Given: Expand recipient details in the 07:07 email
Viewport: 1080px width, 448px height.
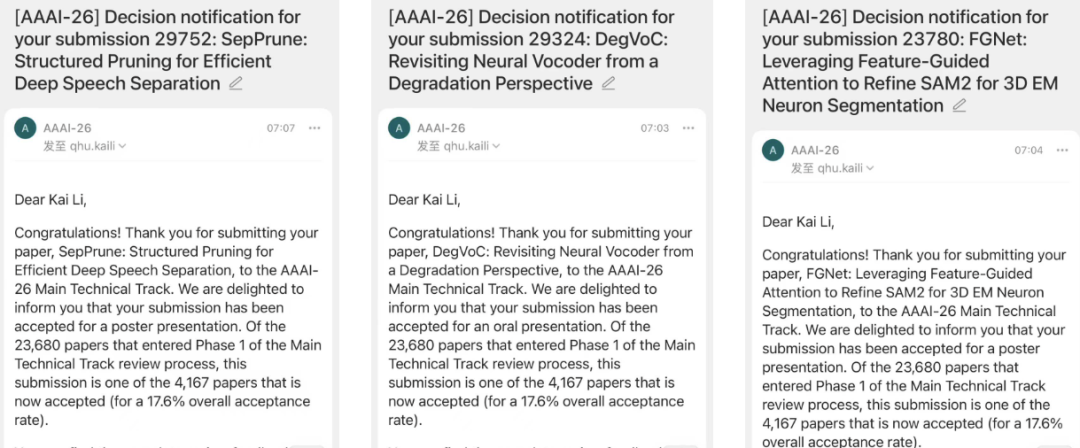Looking at the screenshot, I should point(123,146).
